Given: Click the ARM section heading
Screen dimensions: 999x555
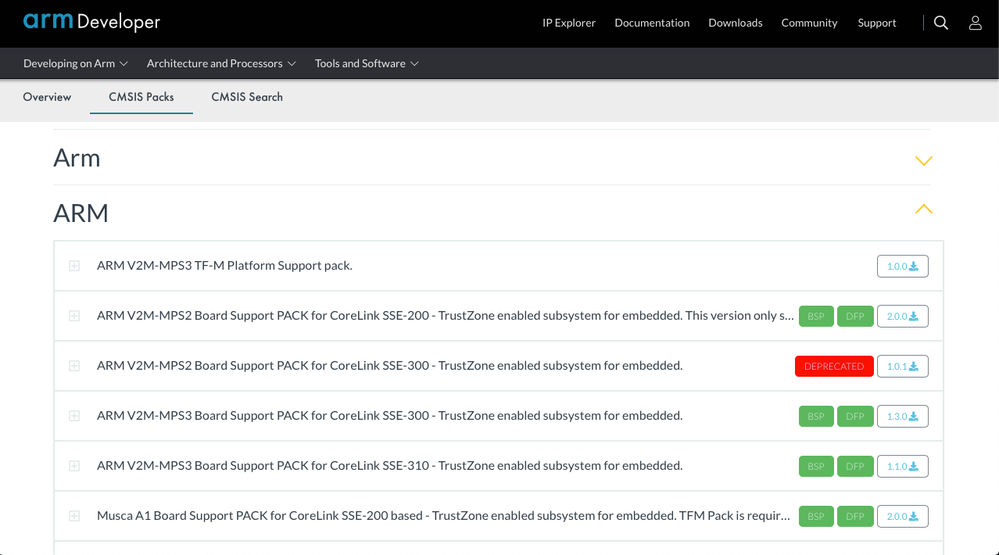Looking at the screenshot, I should pos(81,213).
